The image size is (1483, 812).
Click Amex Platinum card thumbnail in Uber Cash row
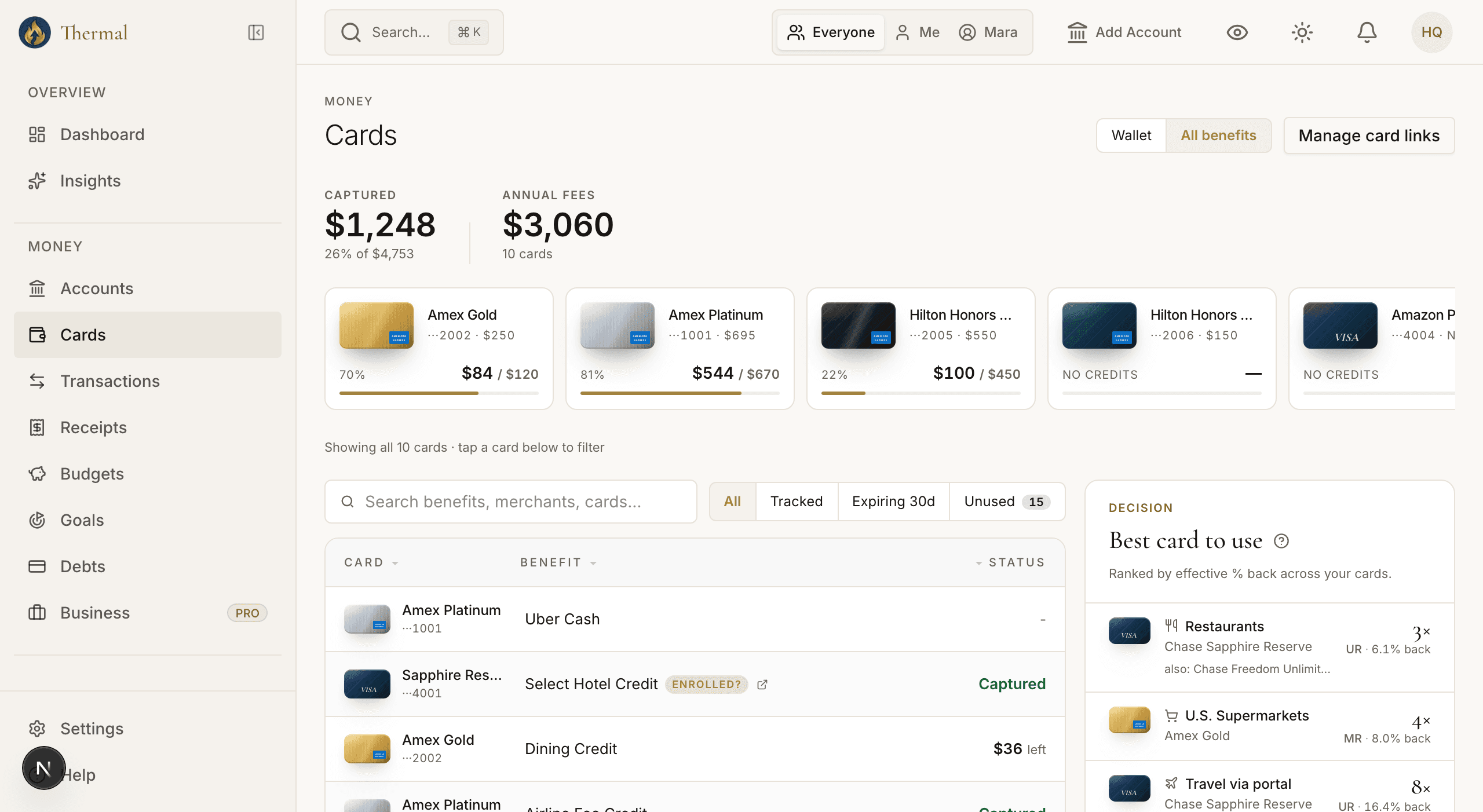[x=367, y=619]
